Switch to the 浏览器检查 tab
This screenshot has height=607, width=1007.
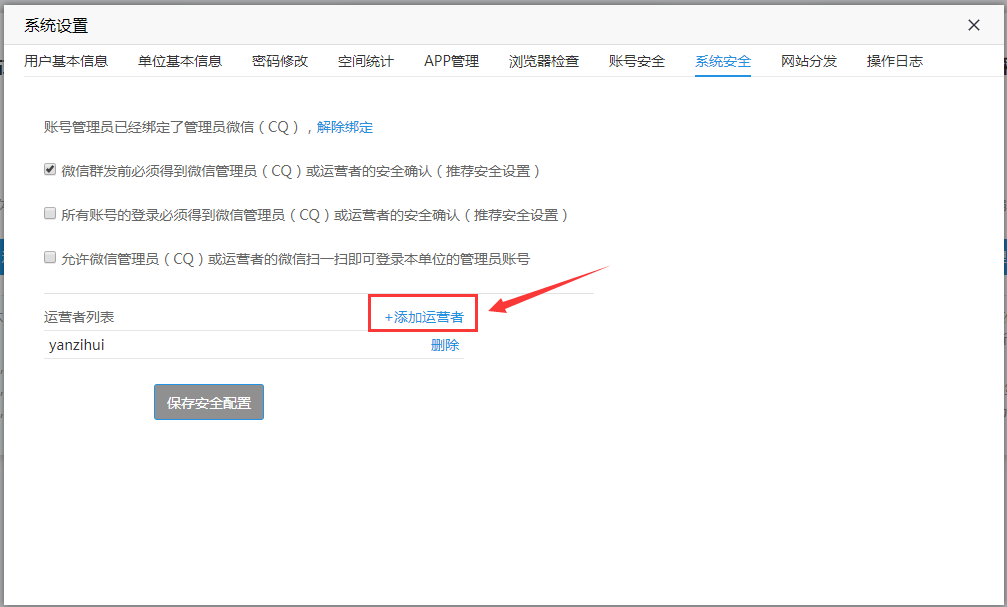pos(544,61)
